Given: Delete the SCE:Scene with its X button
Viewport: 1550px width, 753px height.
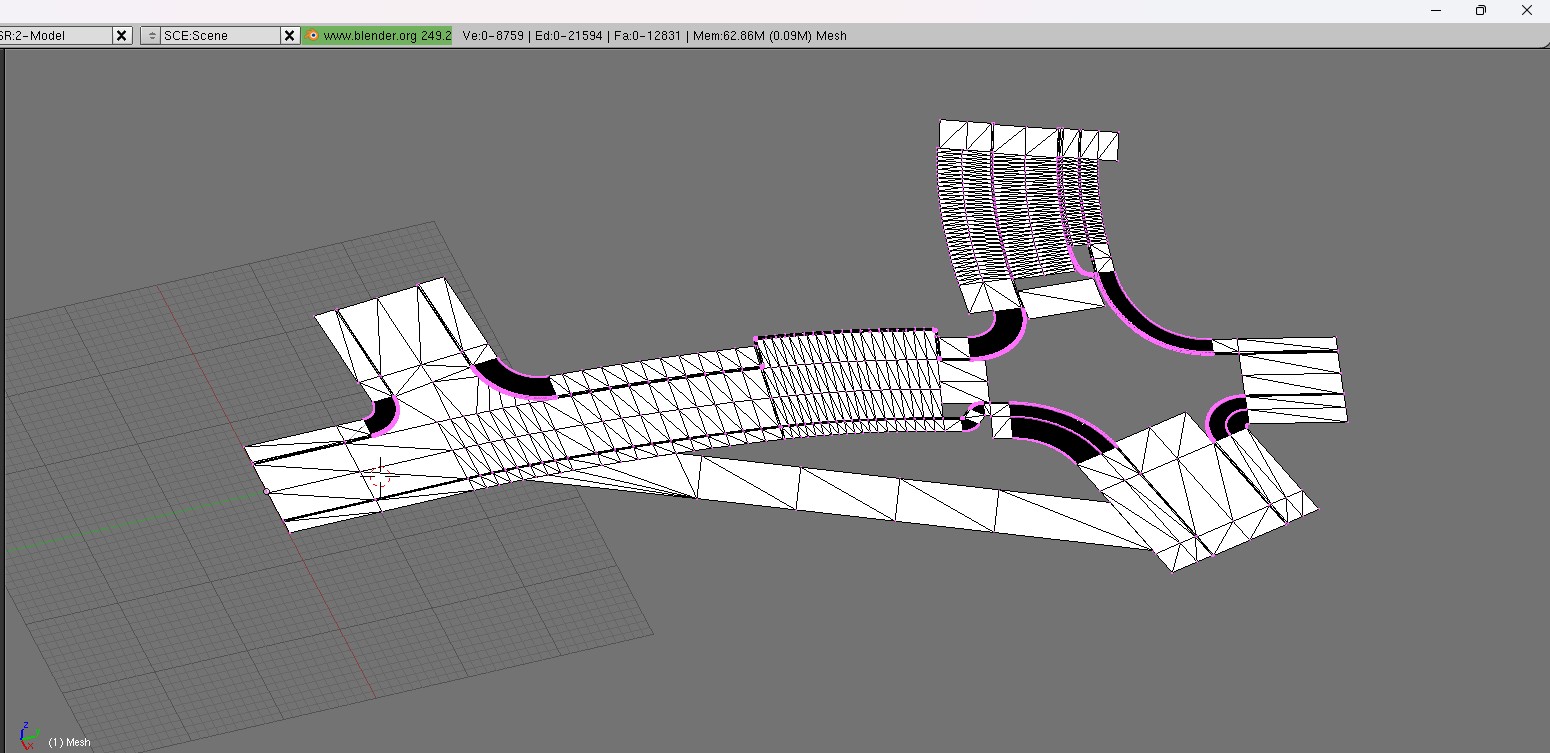Looking at the screenshot, I should [x=289, y=35].
